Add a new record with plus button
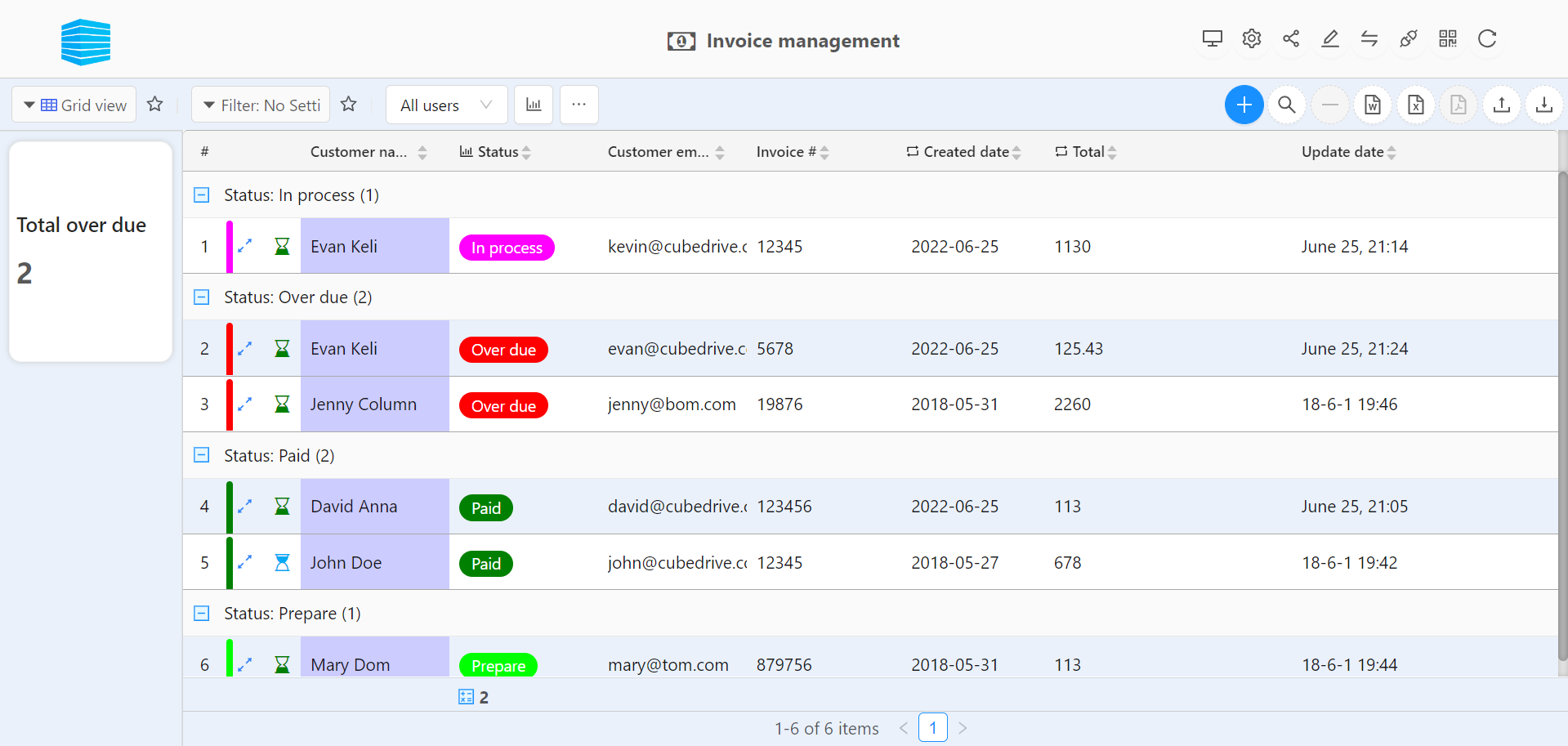The height and width of the screenshot is (746, 1568). [1244, 105]
